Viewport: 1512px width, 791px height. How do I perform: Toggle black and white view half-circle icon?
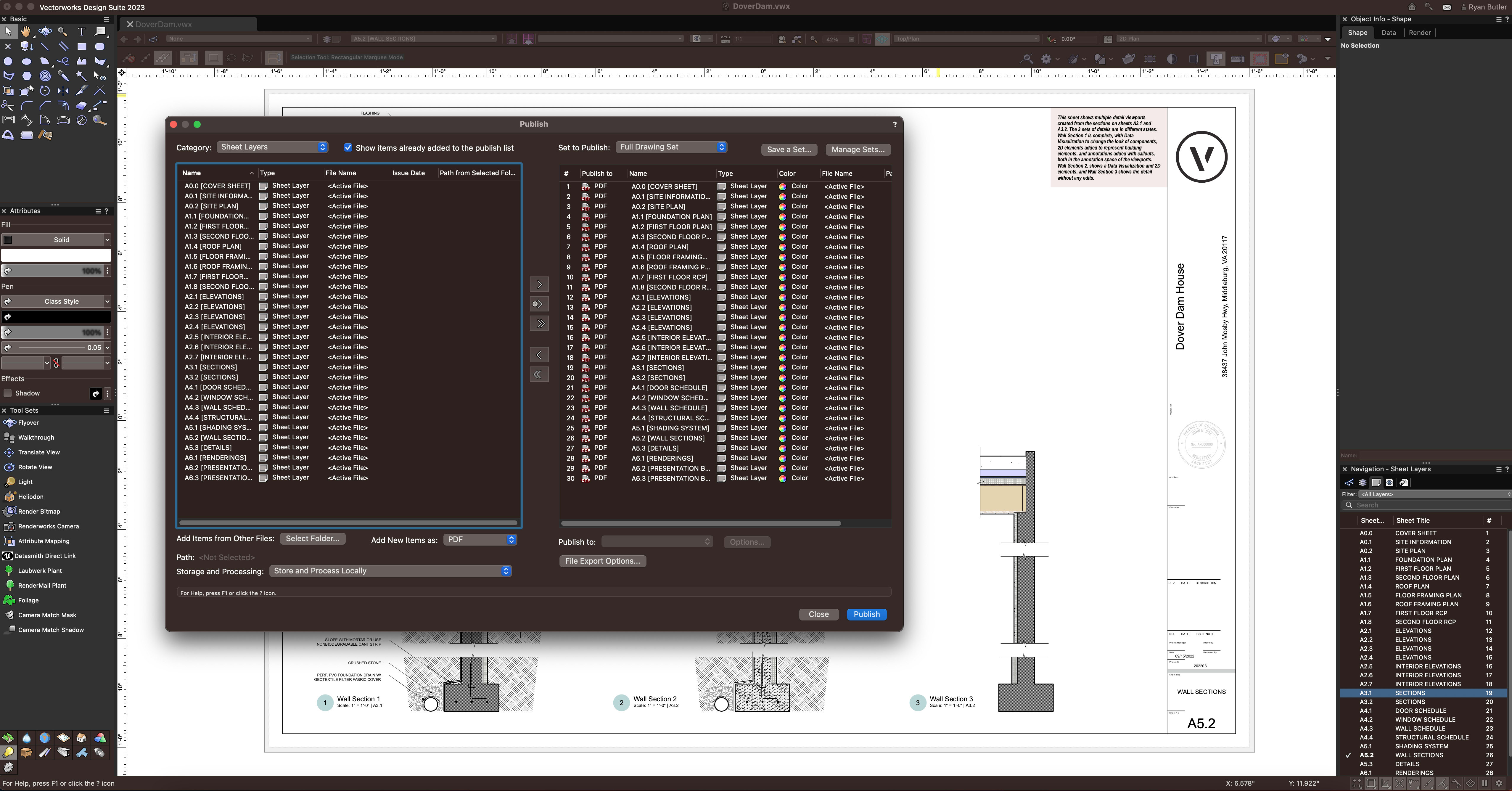1172,59
